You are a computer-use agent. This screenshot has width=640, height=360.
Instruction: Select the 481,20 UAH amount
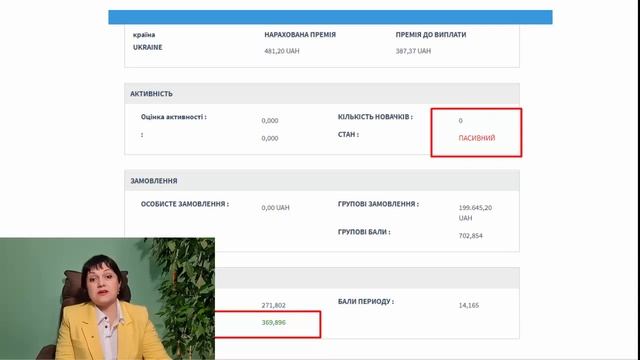click(282, 51)
